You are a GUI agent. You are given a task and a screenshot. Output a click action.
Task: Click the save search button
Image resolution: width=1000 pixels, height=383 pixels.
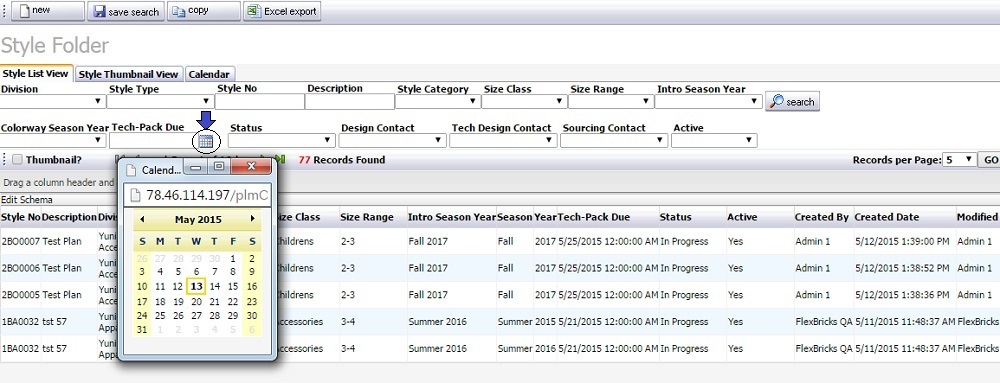[x=126, y=11]
